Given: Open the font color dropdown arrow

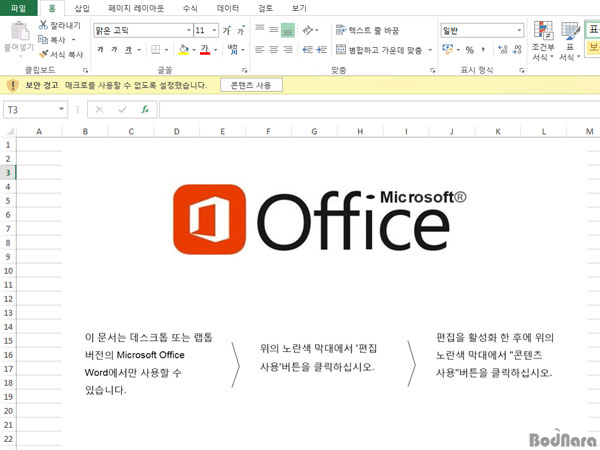Looking at the screenshot, I should (x=216, y=50).
